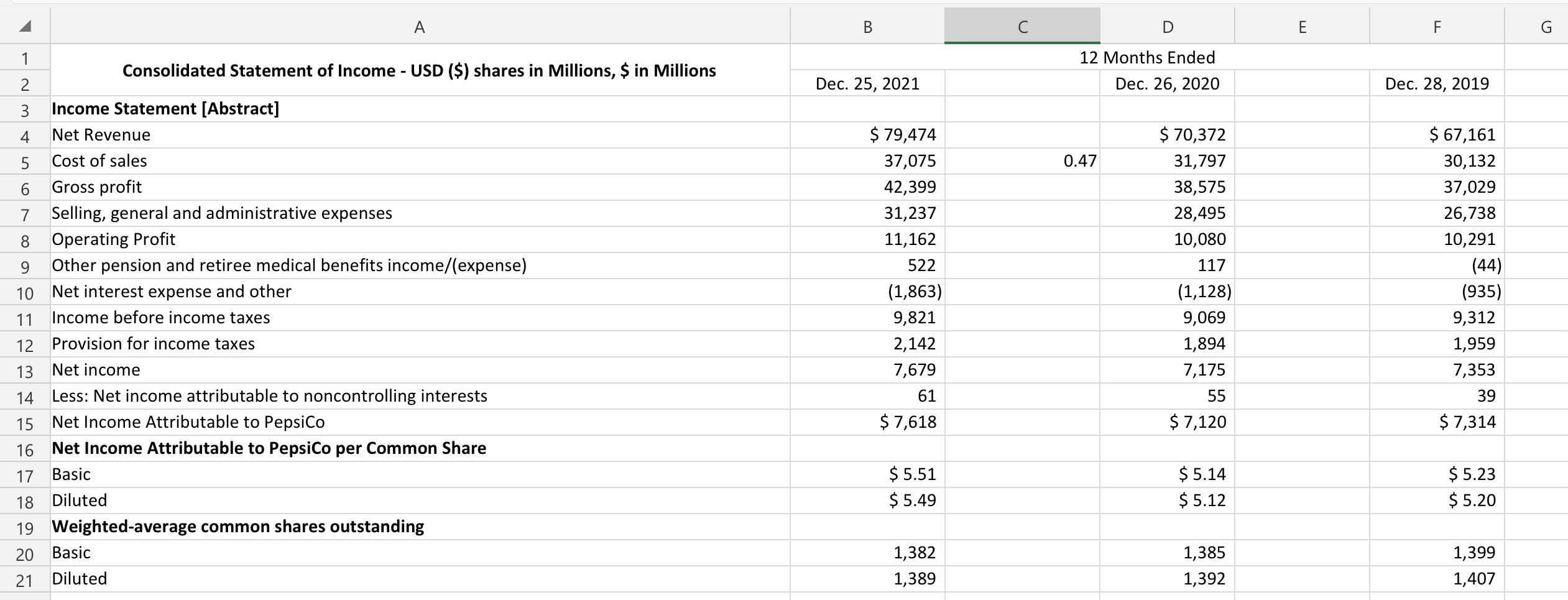Image resolution: width=1568 pixels, height=600 pixels.
Task: Click the 'Dec. 25, 2021' cell
Action: (x=867, y=83)
